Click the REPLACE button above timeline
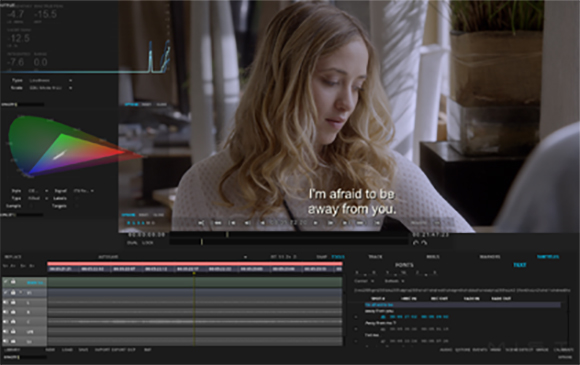The height and width of the screenshot is (365, 580). 13,257
